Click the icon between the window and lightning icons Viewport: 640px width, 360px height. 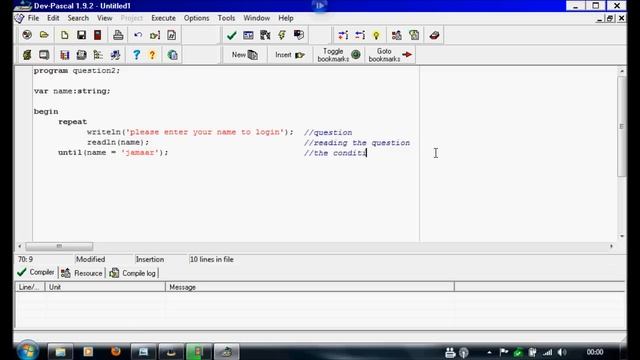pyautogui.click(x=265, y=35)
